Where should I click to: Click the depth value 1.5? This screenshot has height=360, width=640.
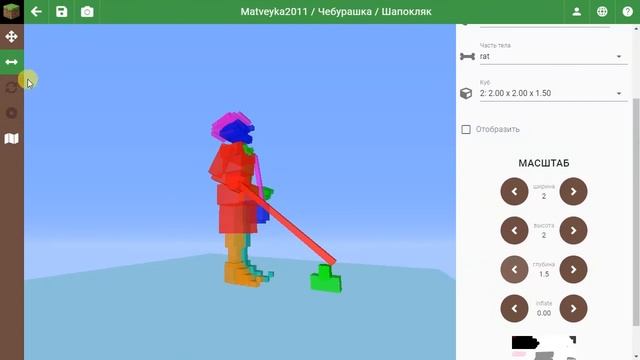point(544,274)
